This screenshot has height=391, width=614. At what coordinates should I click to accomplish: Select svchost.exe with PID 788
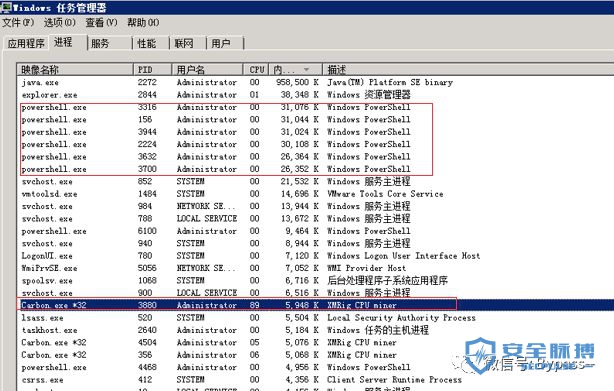click(315, 219)
